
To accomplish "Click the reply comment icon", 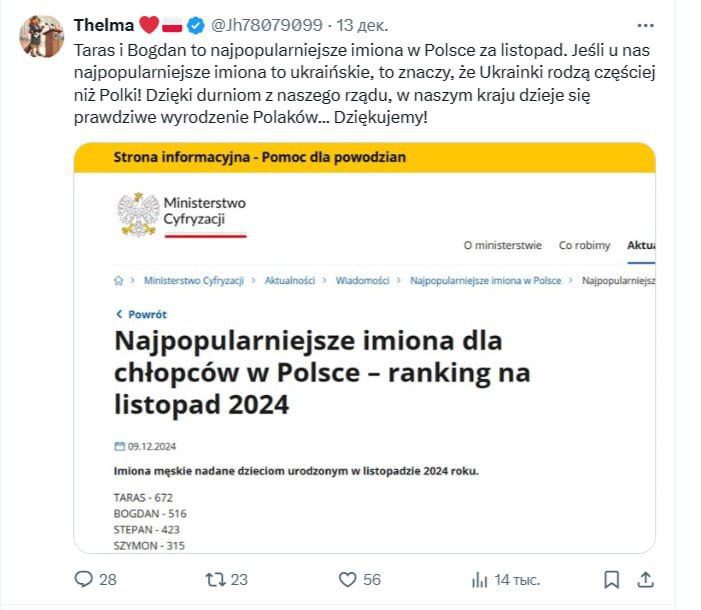I will pos(84,579).
